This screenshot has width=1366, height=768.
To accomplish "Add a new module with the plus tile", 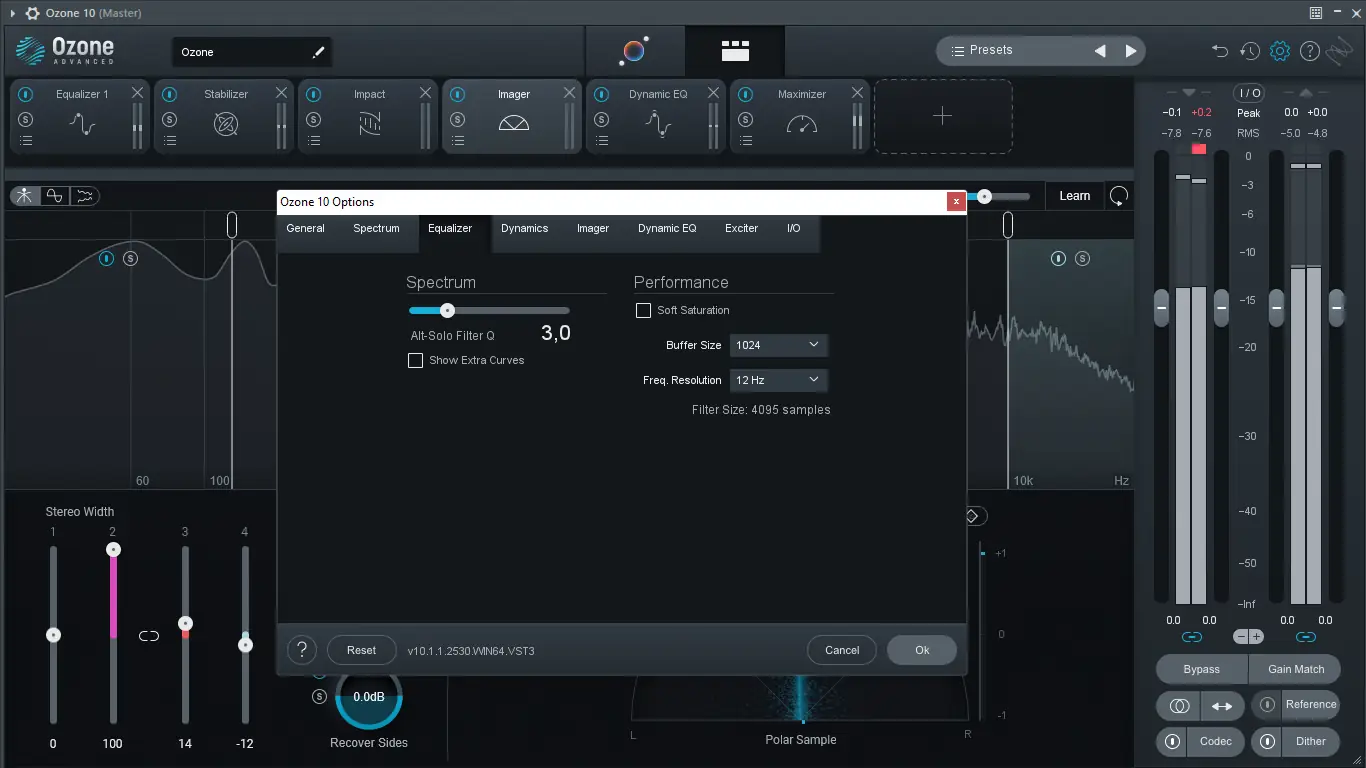I will point(942,116).
